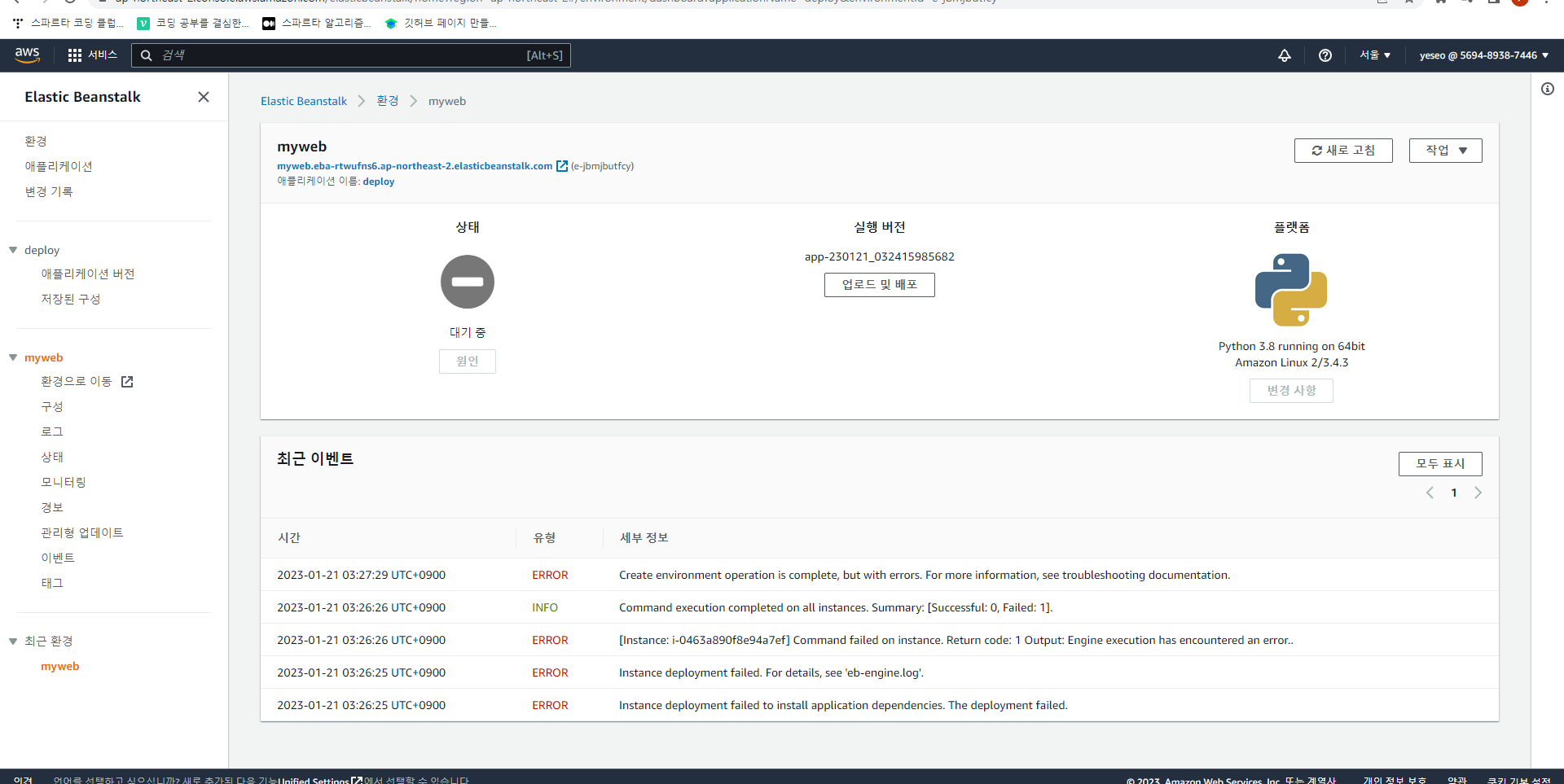Open the services grid menu icon
1564x784 pixels.
coord(75,55)
